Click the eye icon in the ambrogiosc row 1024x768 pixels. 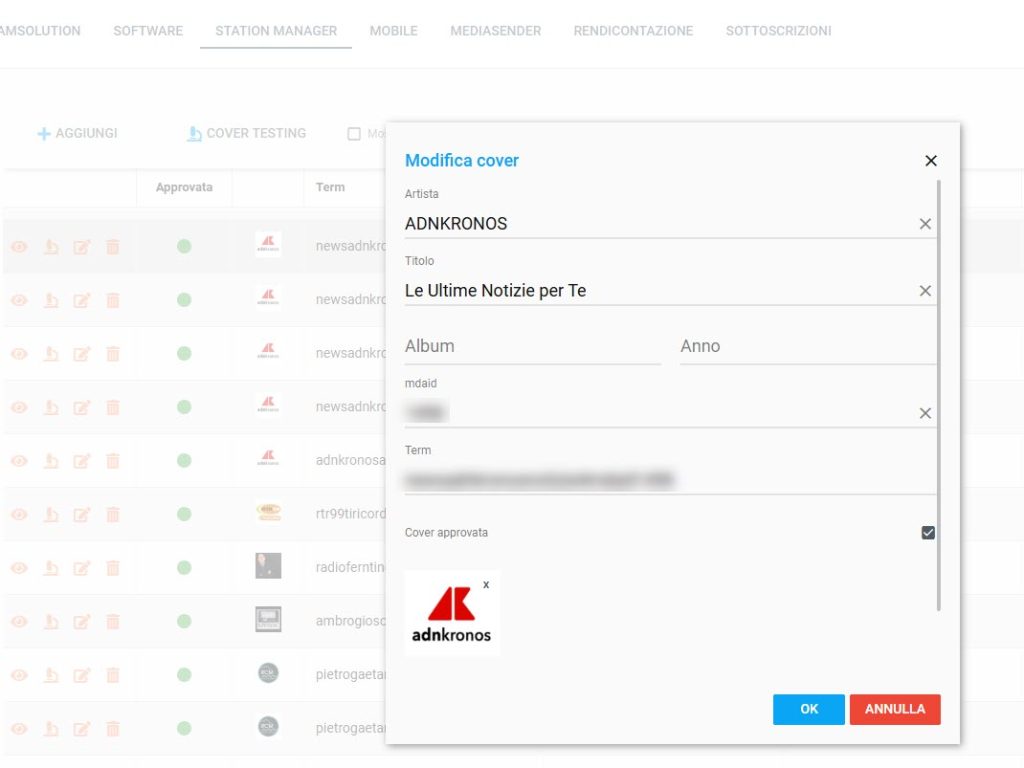[x=19, y=622]
